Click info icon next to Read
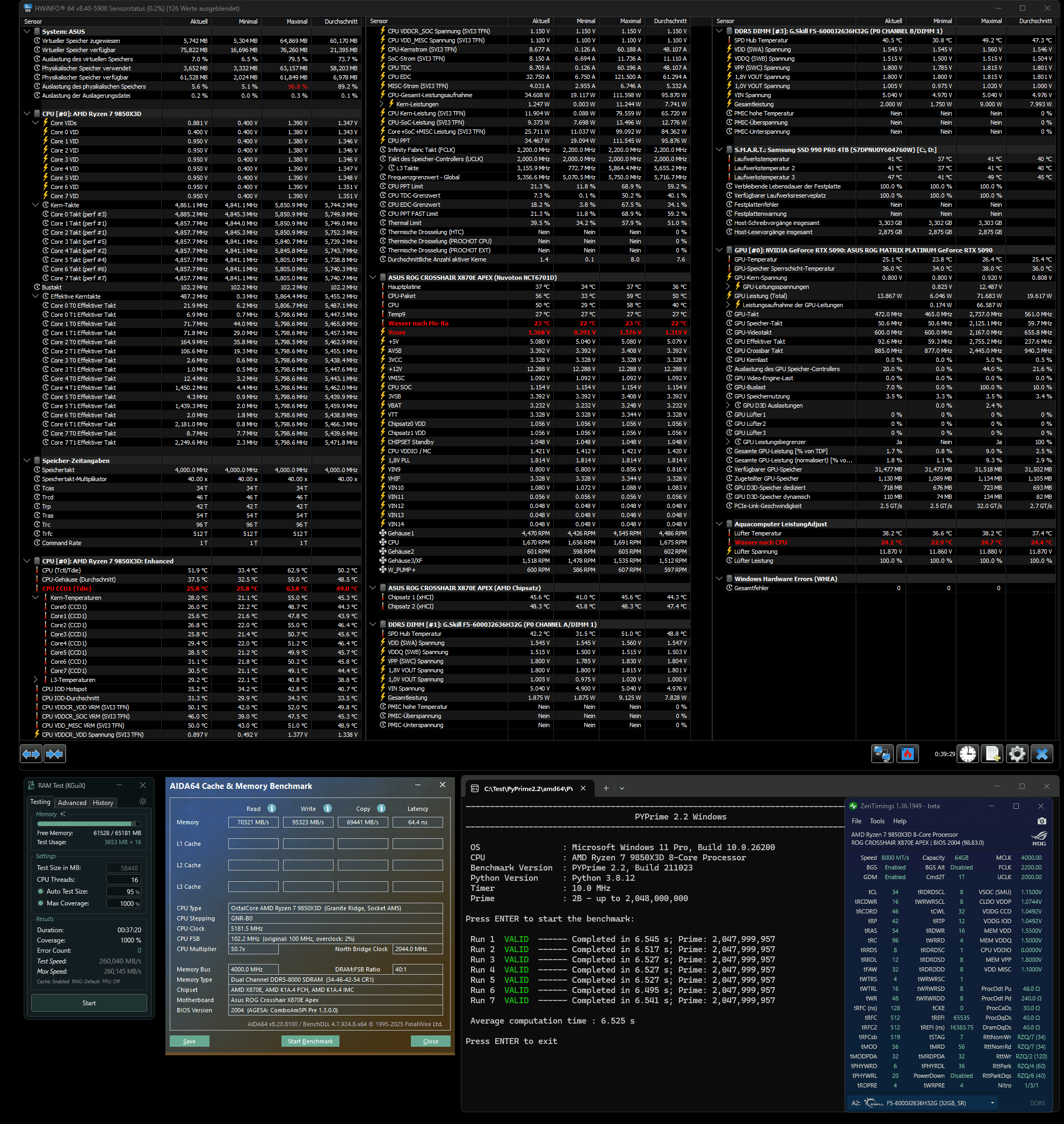The width and height of the screenshot is (1064, 1124). [x=272, y=808]
